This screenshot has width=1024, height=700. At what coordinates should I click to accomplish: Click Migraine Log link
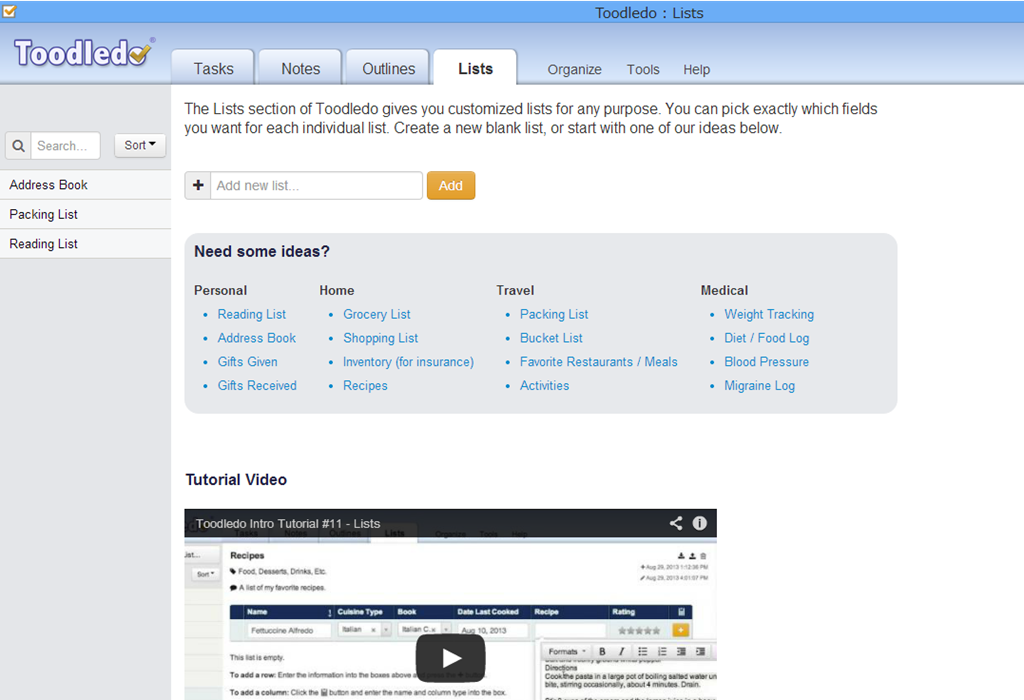pyautogui.click(x=760, y=386)
